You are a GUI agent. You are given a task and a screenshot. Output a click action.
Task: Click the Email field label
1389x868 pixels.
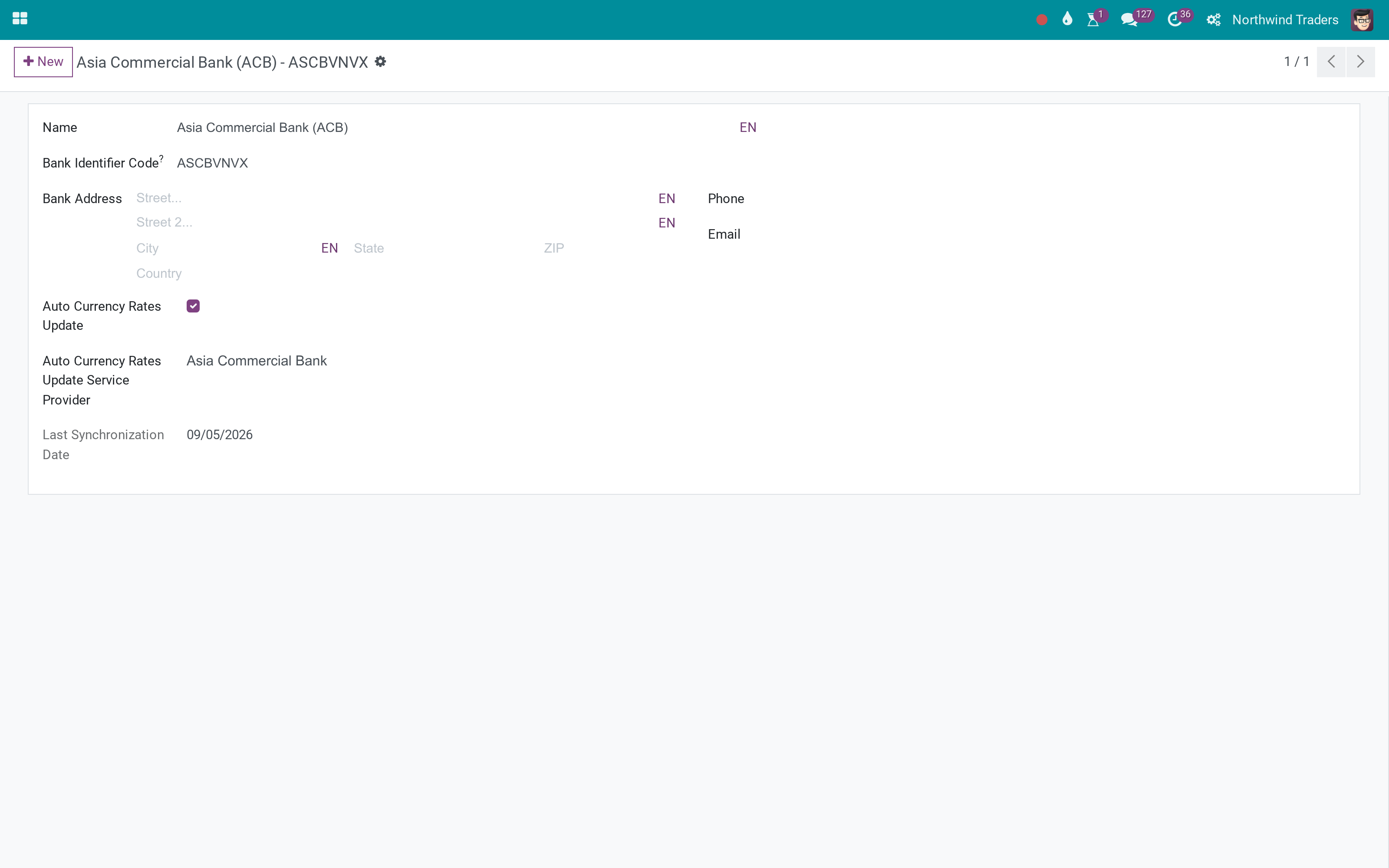point(724,234)
